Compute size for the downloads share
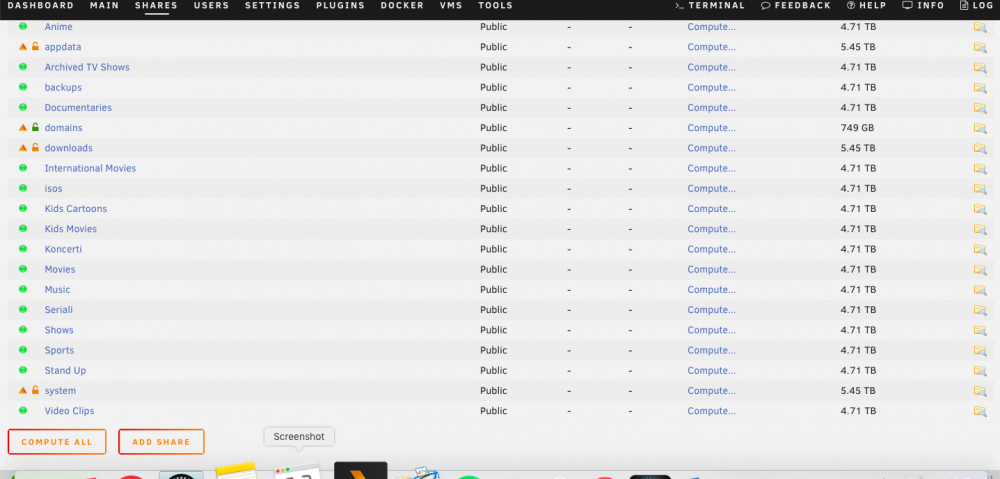 tap(711, 148)
